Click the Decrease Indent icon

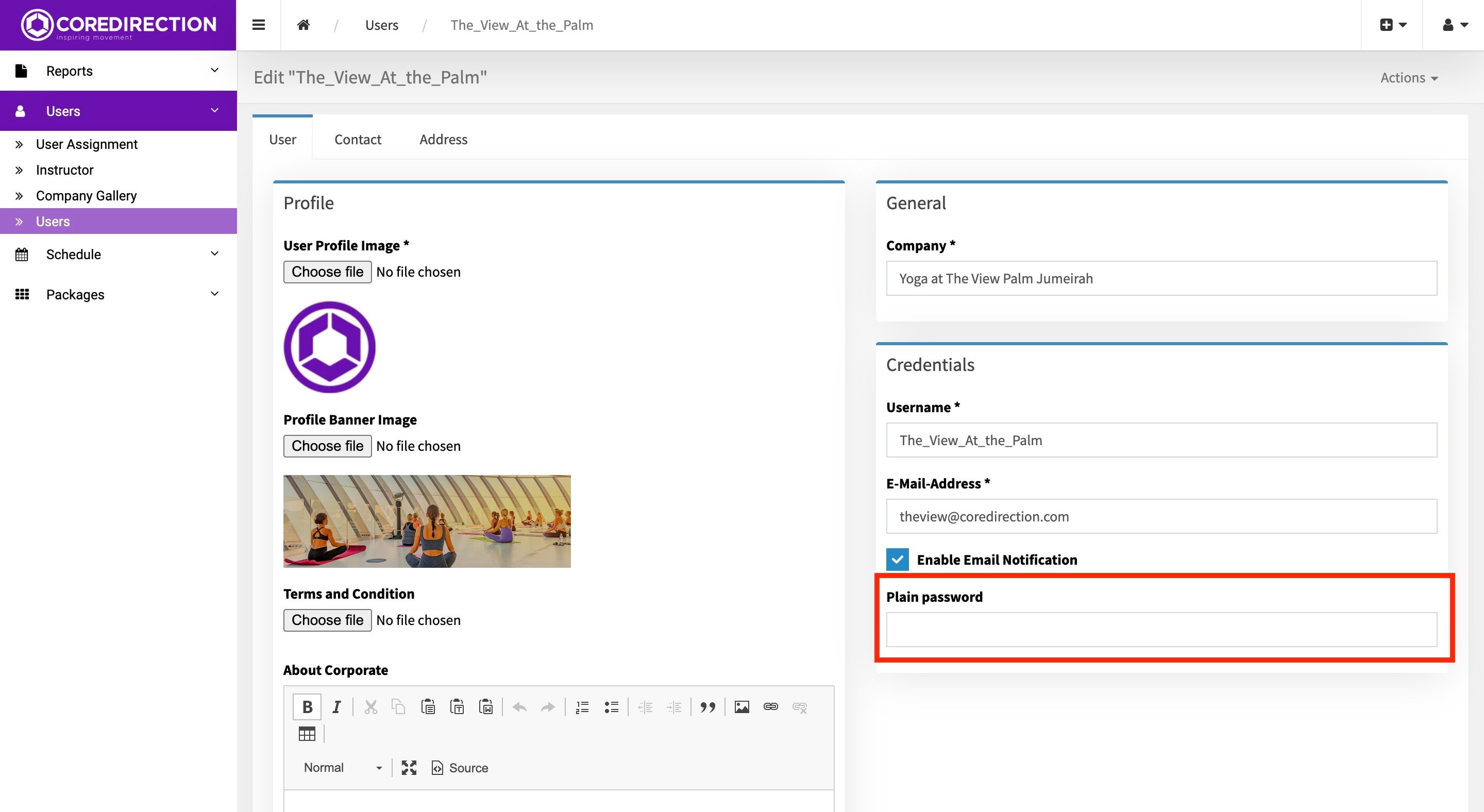[x=645, y=706]
